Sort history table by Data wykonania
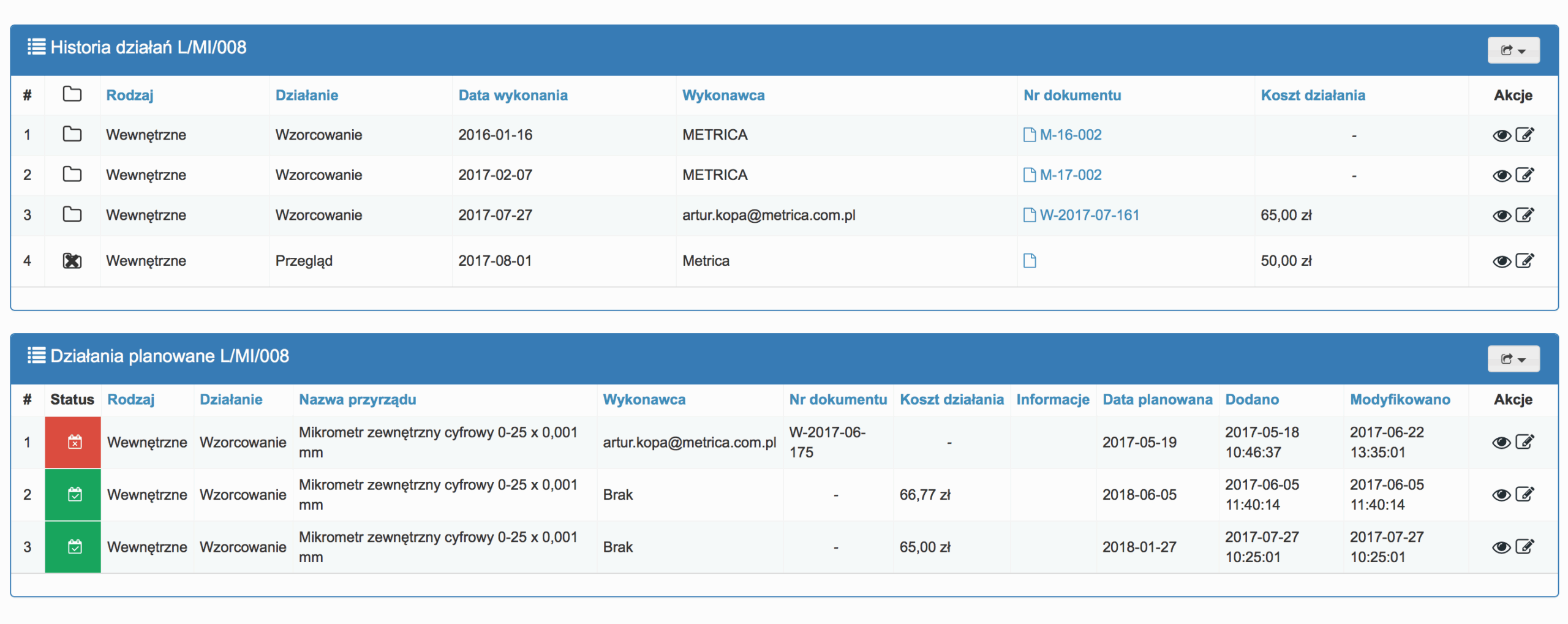Viewport: 1568px width, 624px height. (x=513, y=95)
